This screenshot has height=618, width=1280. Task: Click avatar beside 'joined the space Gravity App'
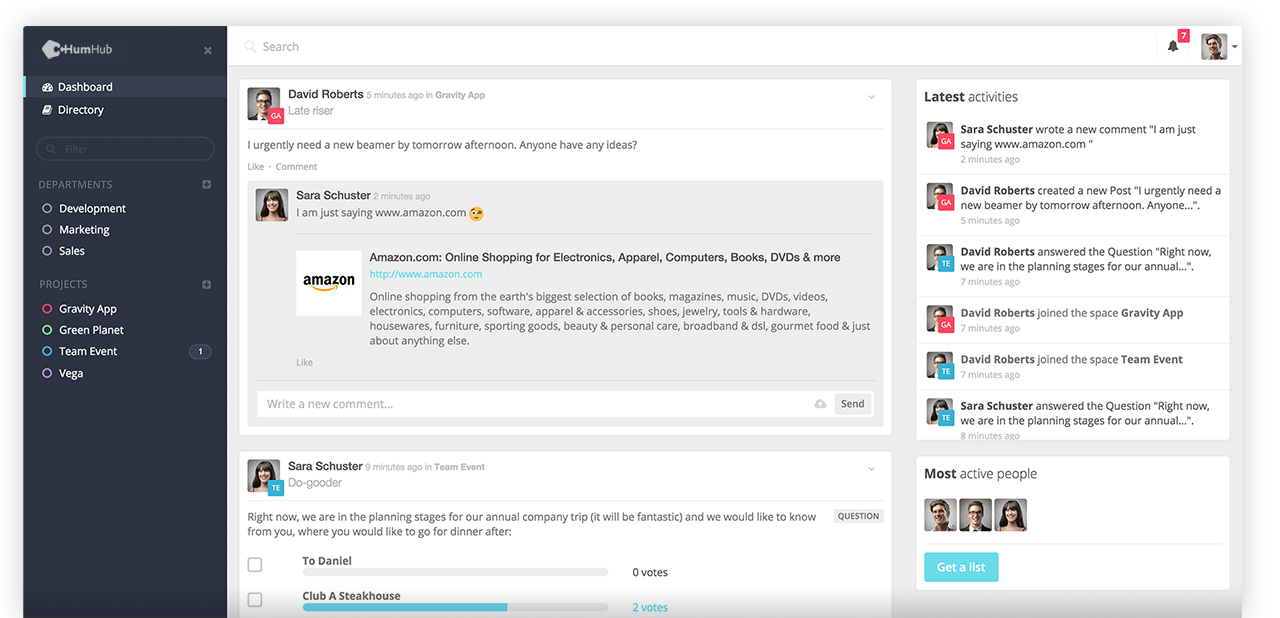coord(939,319)
